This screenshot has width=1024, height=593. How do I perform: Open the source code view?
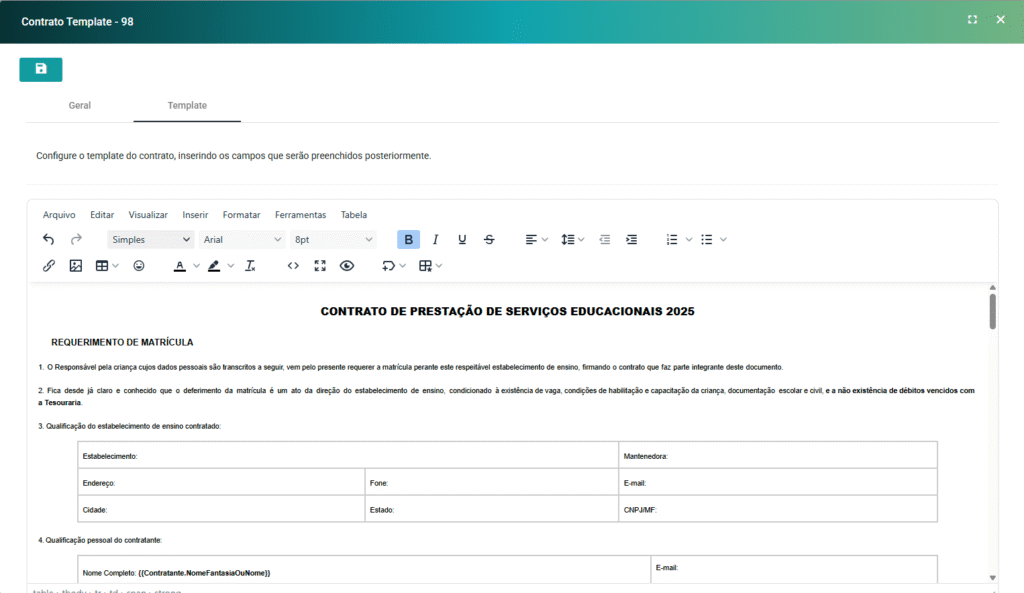pos(293,266)
